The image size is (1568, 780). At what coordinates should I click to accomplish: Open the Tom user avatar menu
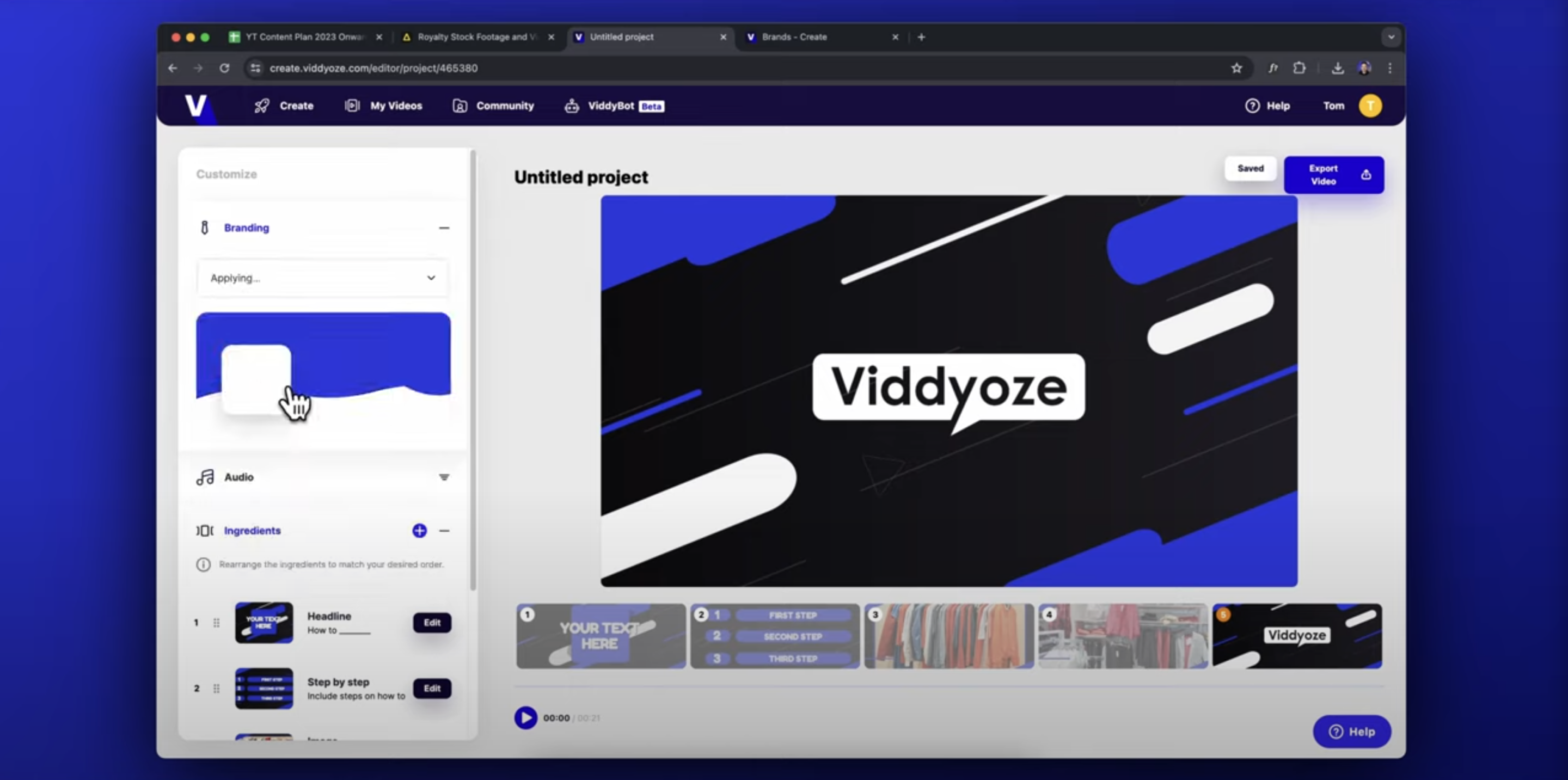[1370, 106]
